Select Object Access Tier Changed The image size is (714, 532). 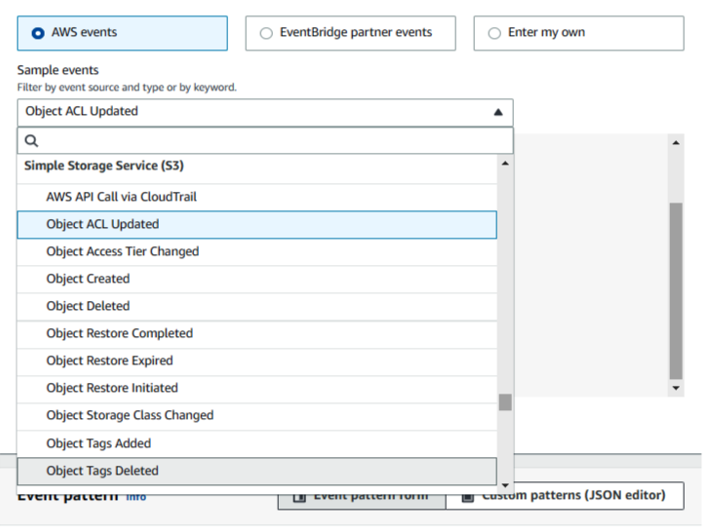click(x=257, y=252)
